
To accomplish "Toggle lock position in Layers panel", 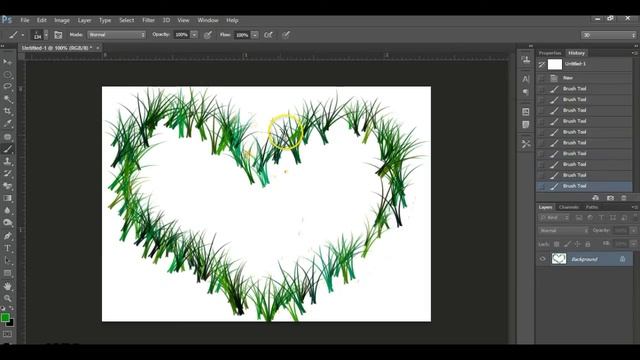I will 578,244.
